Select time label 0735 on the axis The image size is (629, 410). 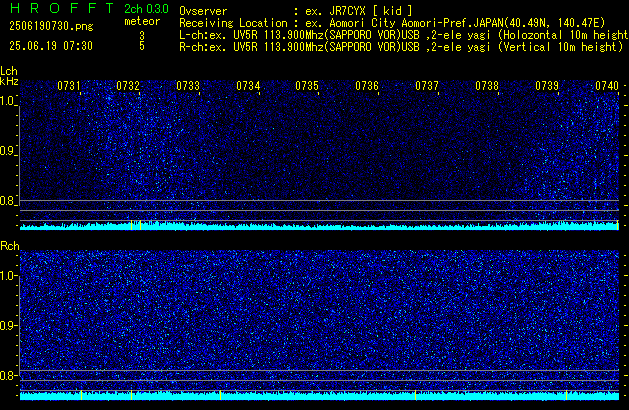307,86
